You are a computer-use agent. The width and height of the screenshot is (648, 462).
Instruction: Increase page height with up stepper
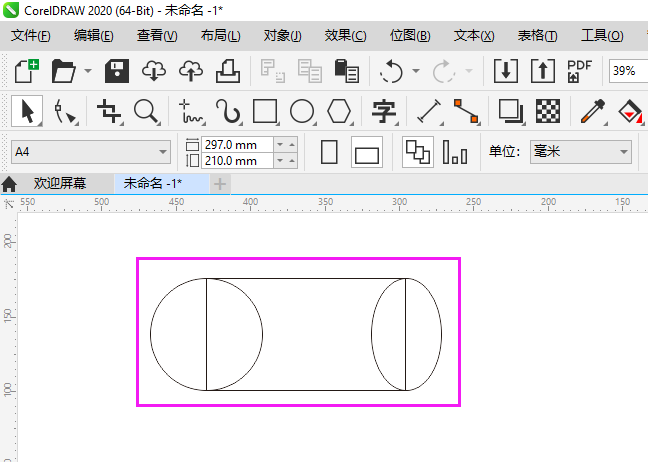point(292,160)
